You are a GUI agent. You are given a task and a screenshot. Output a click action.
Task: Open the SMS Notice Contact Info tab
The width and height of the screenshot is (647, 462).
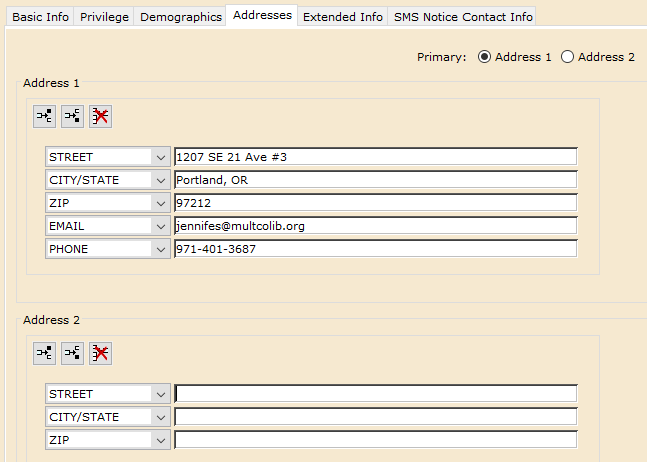click(x=461, y=17)
